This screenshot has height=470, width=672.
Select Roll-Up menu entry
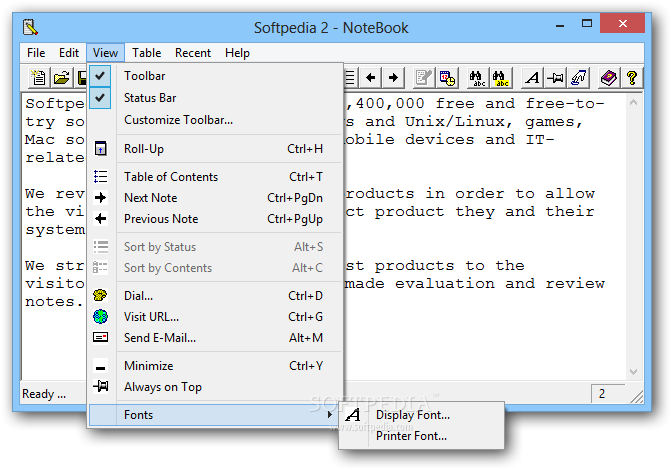[216, 149]
